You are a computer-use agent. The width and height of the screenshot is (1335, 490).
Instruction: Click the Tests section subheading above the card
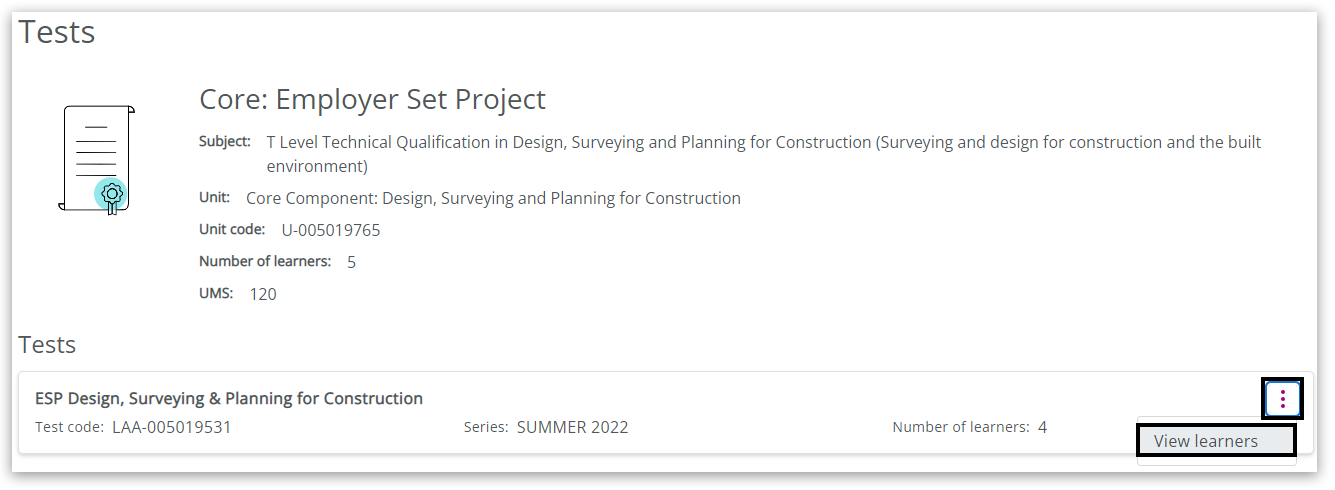[47, 345]
